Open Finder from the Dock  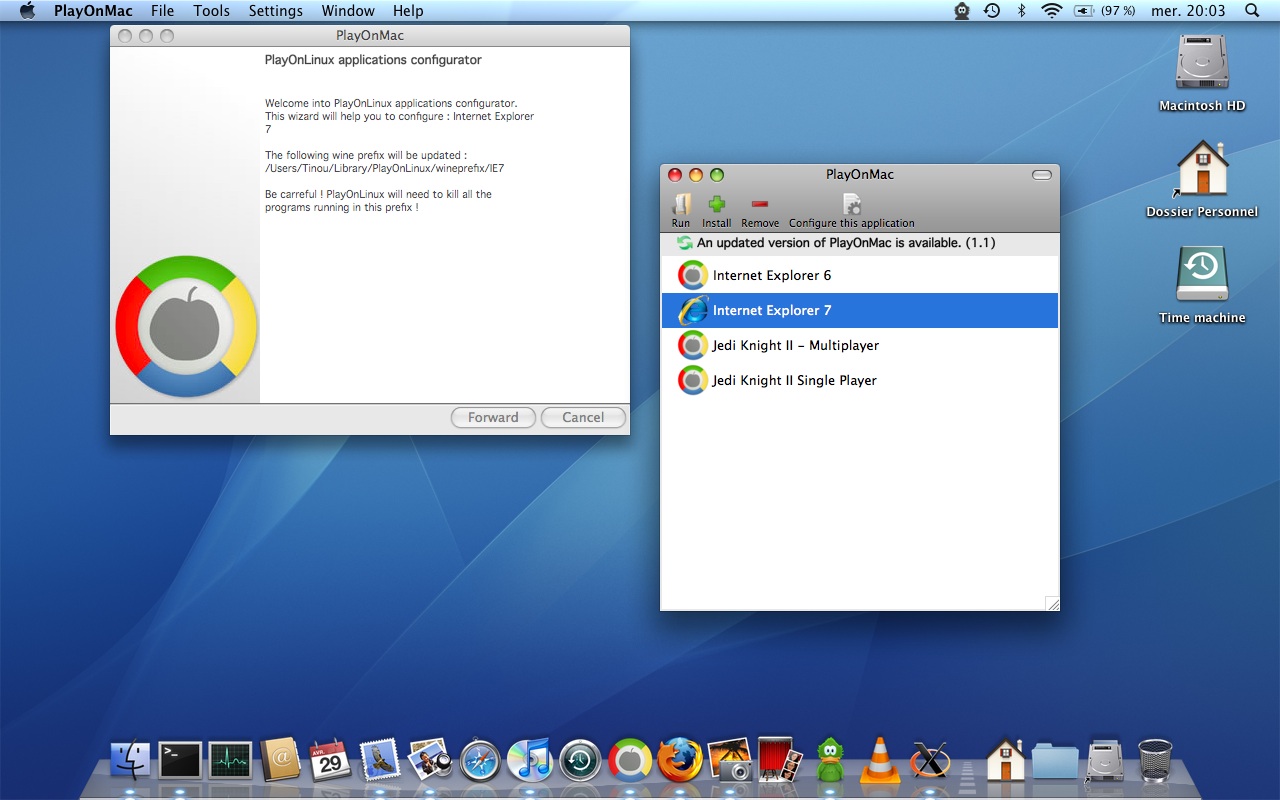click(130, 761)
